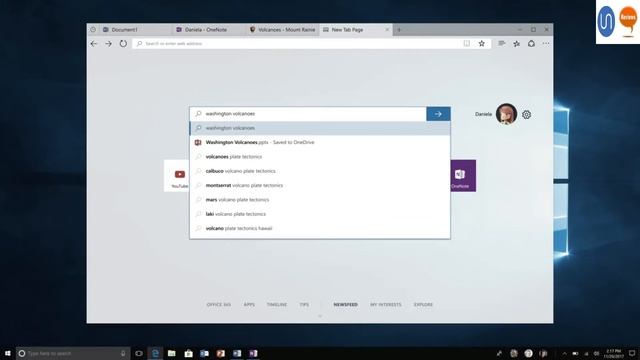Close the New Tab Page tab

[x=387, y=30]
